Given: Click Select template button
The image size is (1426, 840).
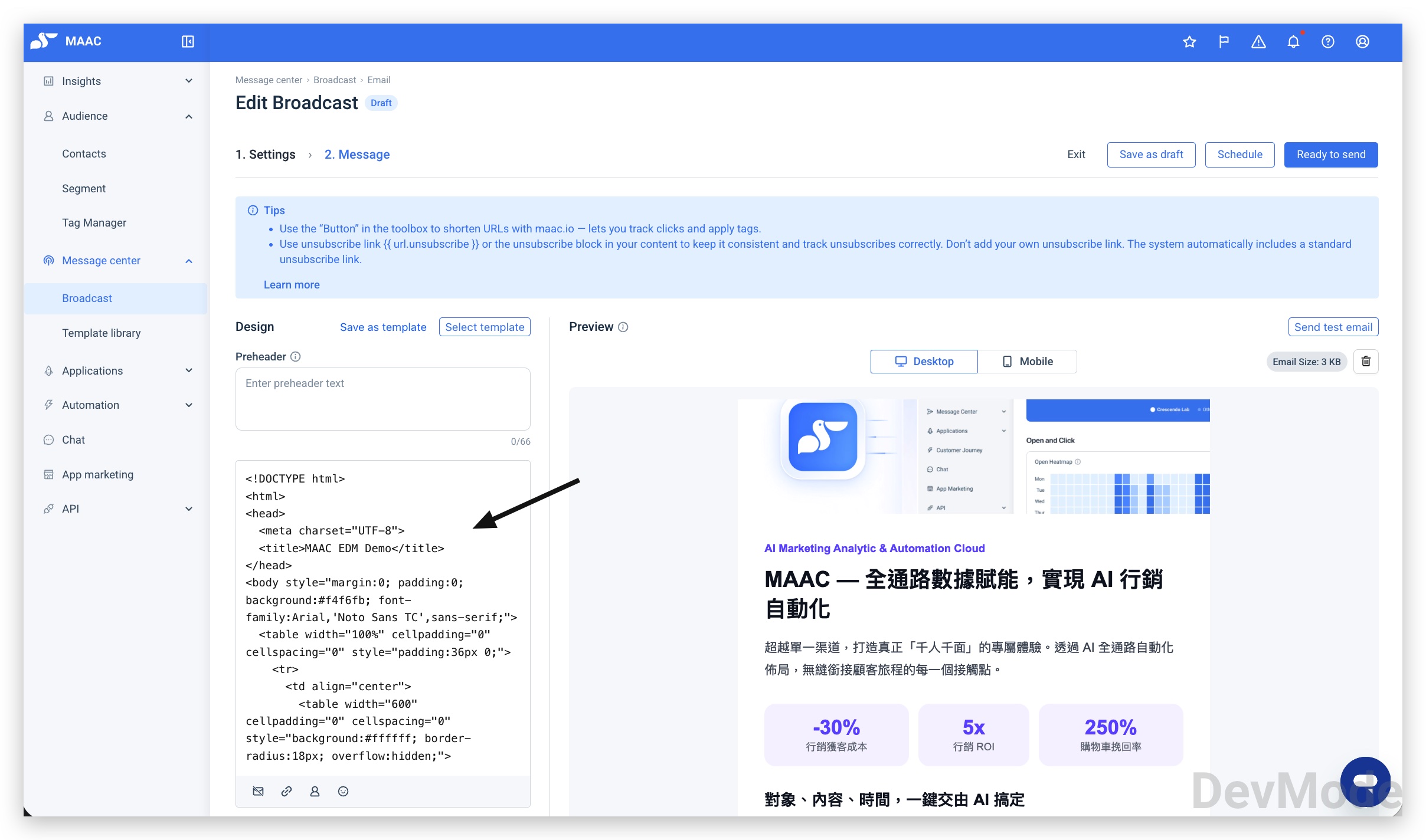Looking at the screenshot, I should [485, 327].
